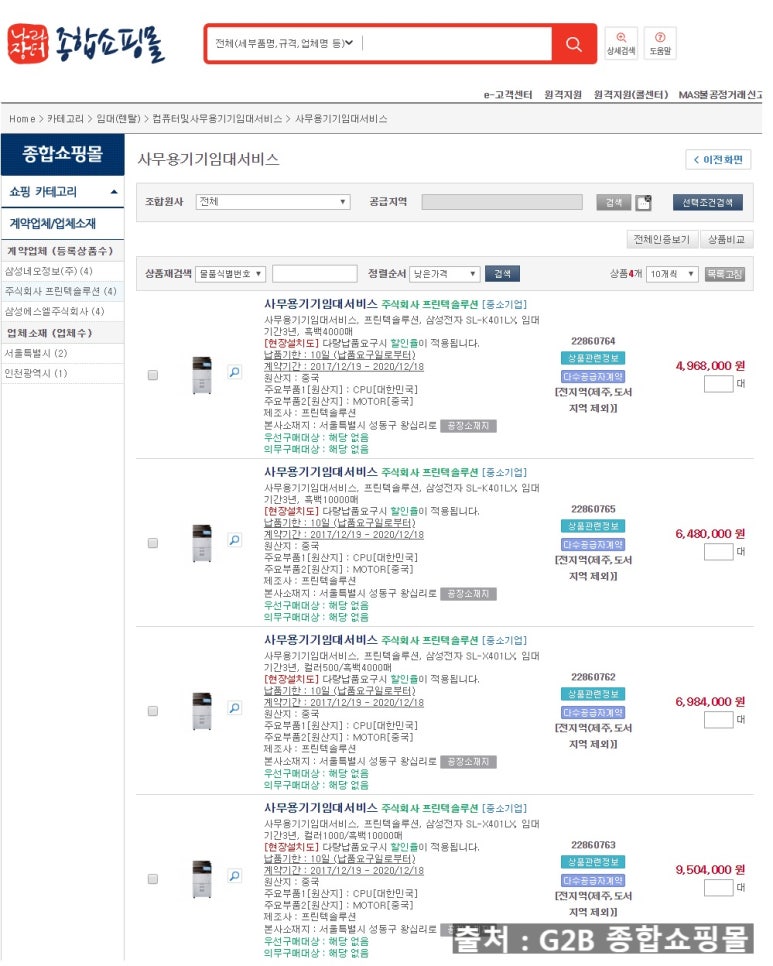Focus the 상품재검색 text field

[314, 274]
